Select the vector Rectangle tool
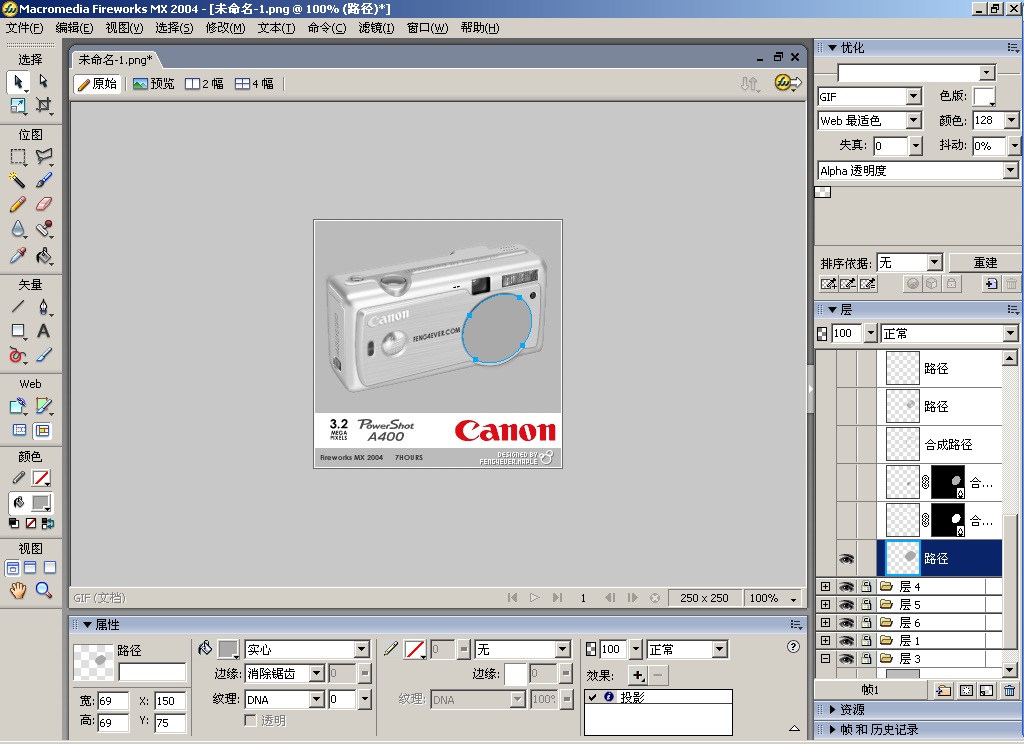Viewport: 1024px width, 744px height. click(x=18, y=331)
